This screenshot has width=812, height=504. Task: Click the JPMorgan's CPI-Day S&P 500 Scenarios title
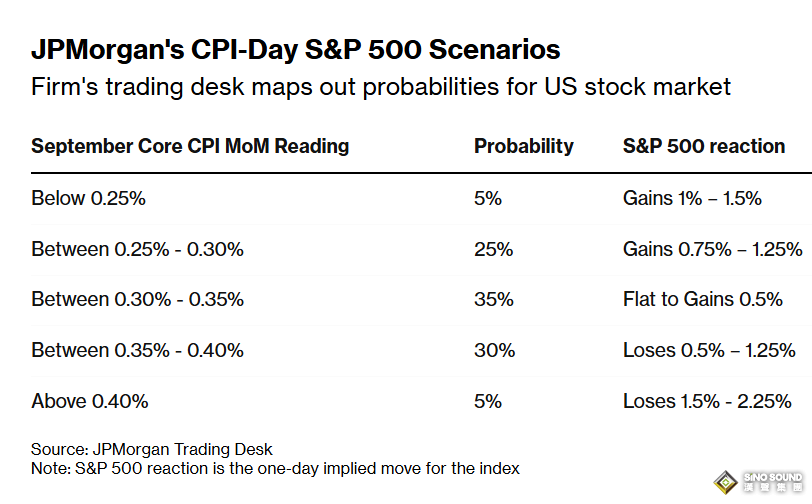[296, 49]
